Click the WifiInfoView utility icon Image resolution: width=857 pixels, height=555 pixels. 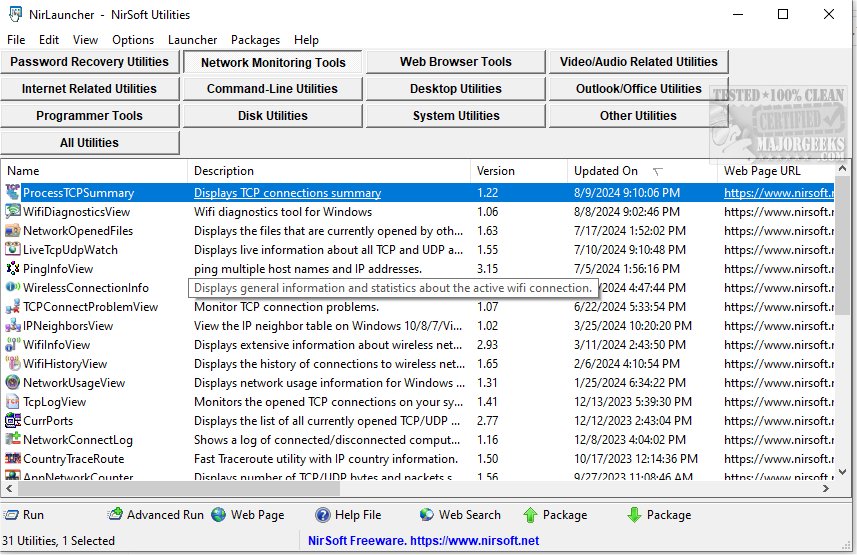(13, 344)
